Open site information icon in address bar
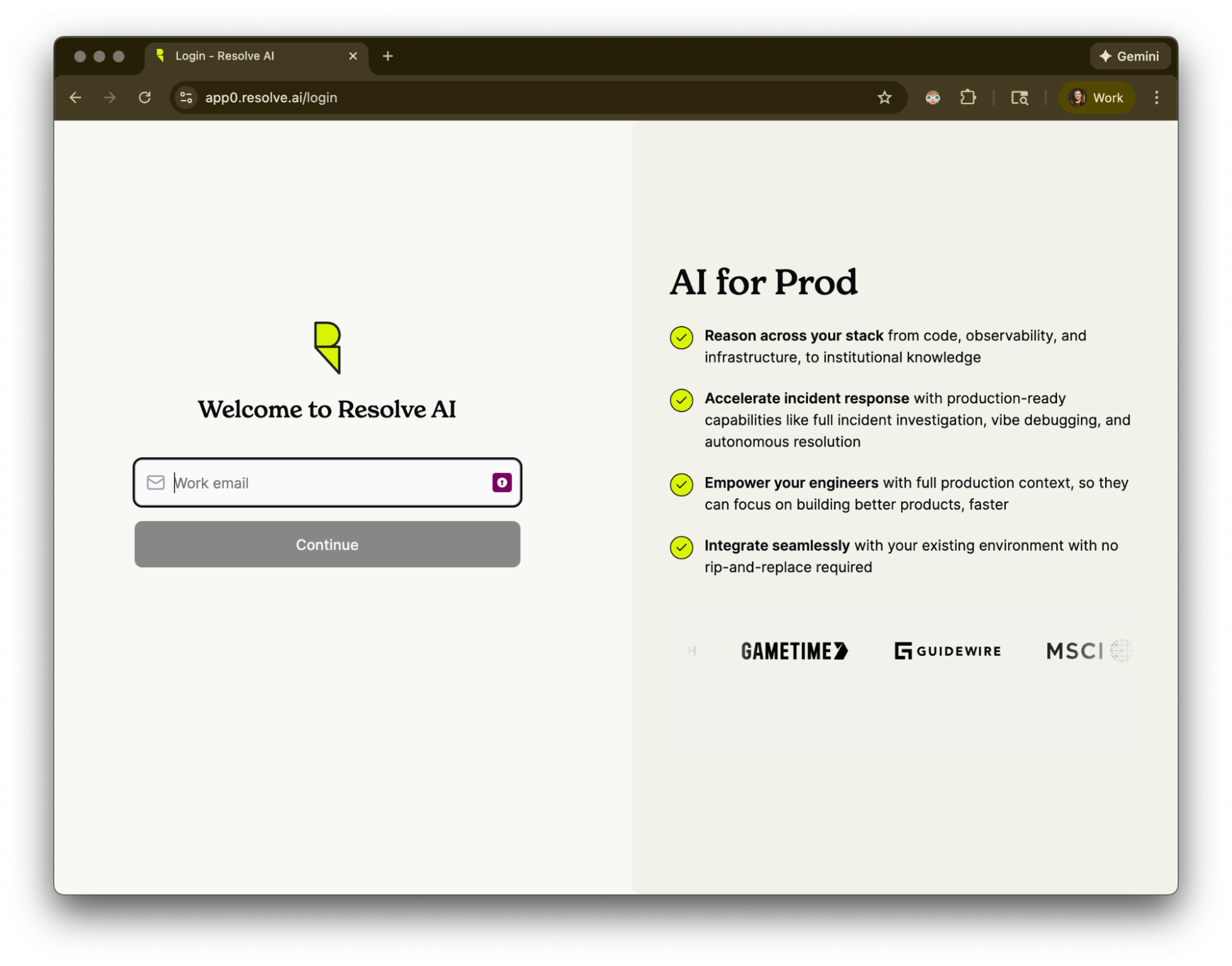This screenshot has height=966, width=1232. 186,97
